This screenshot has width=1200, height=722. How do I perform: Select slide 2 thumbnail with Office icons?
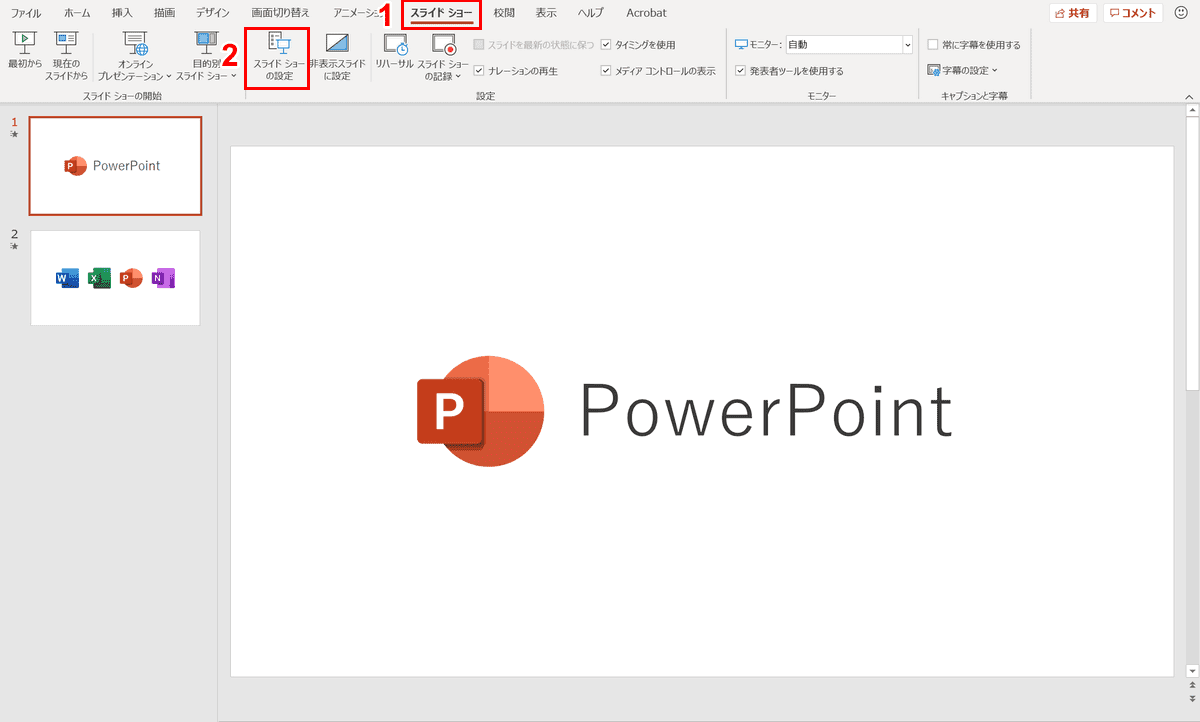click(115, 278)
